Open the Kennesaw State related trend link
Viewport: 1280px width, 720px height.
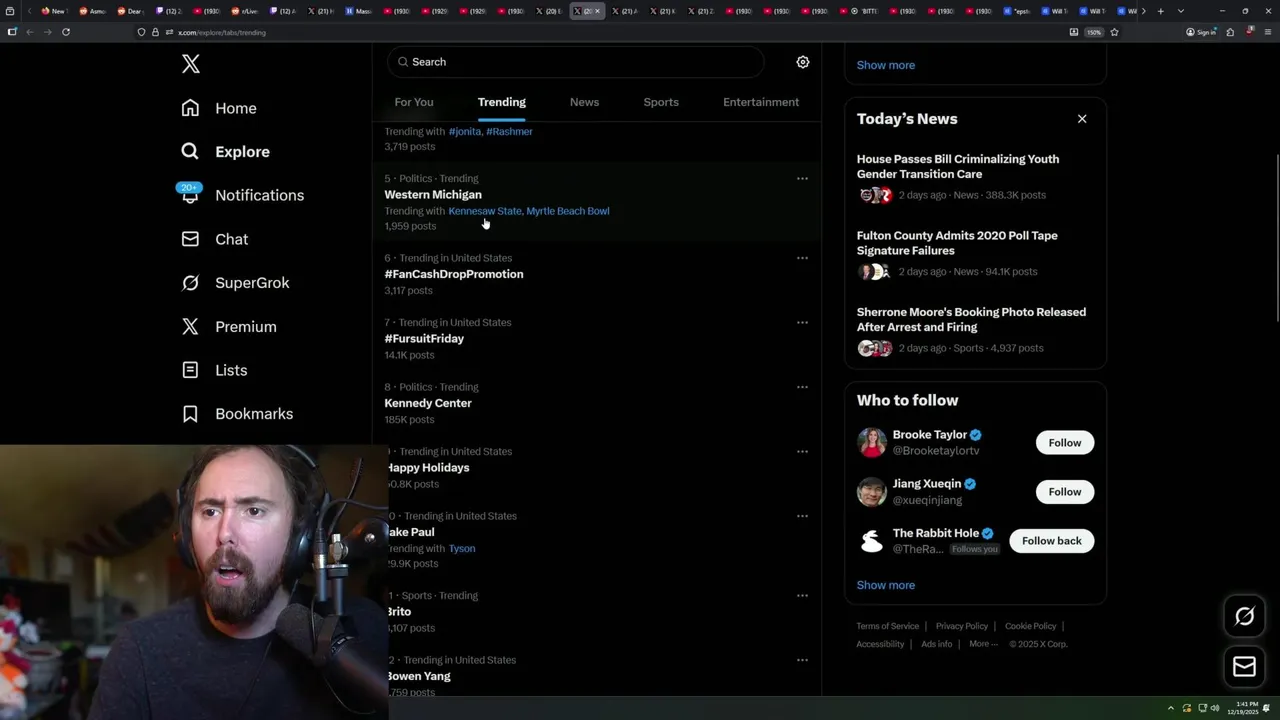coord(485,211)
